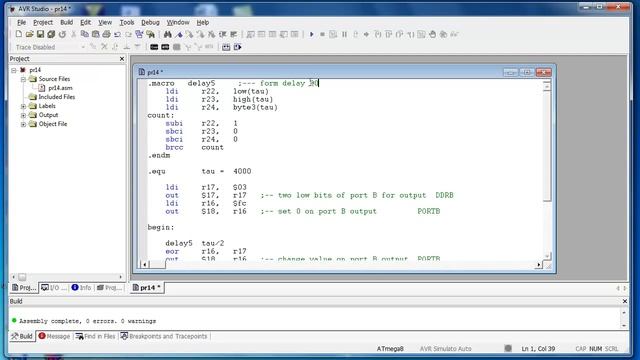This screenshot has height=360, width=640.
Task: Undo the last edit via toolbar
Action: click(x=118, y=35)
